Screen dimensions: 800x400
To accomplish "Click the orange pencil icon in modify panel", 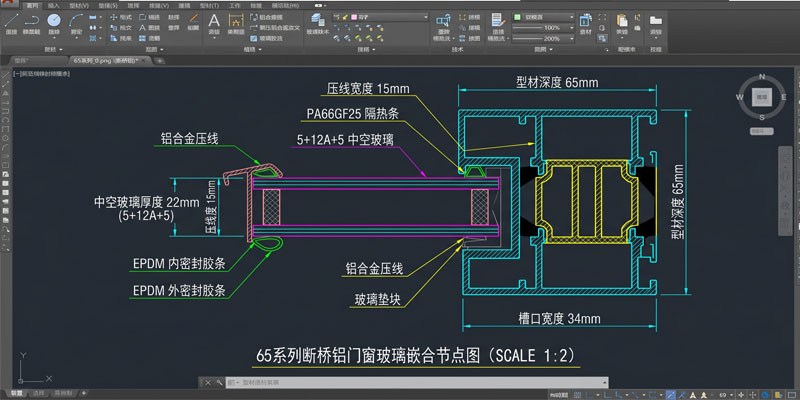I will [x=194, y=18].
